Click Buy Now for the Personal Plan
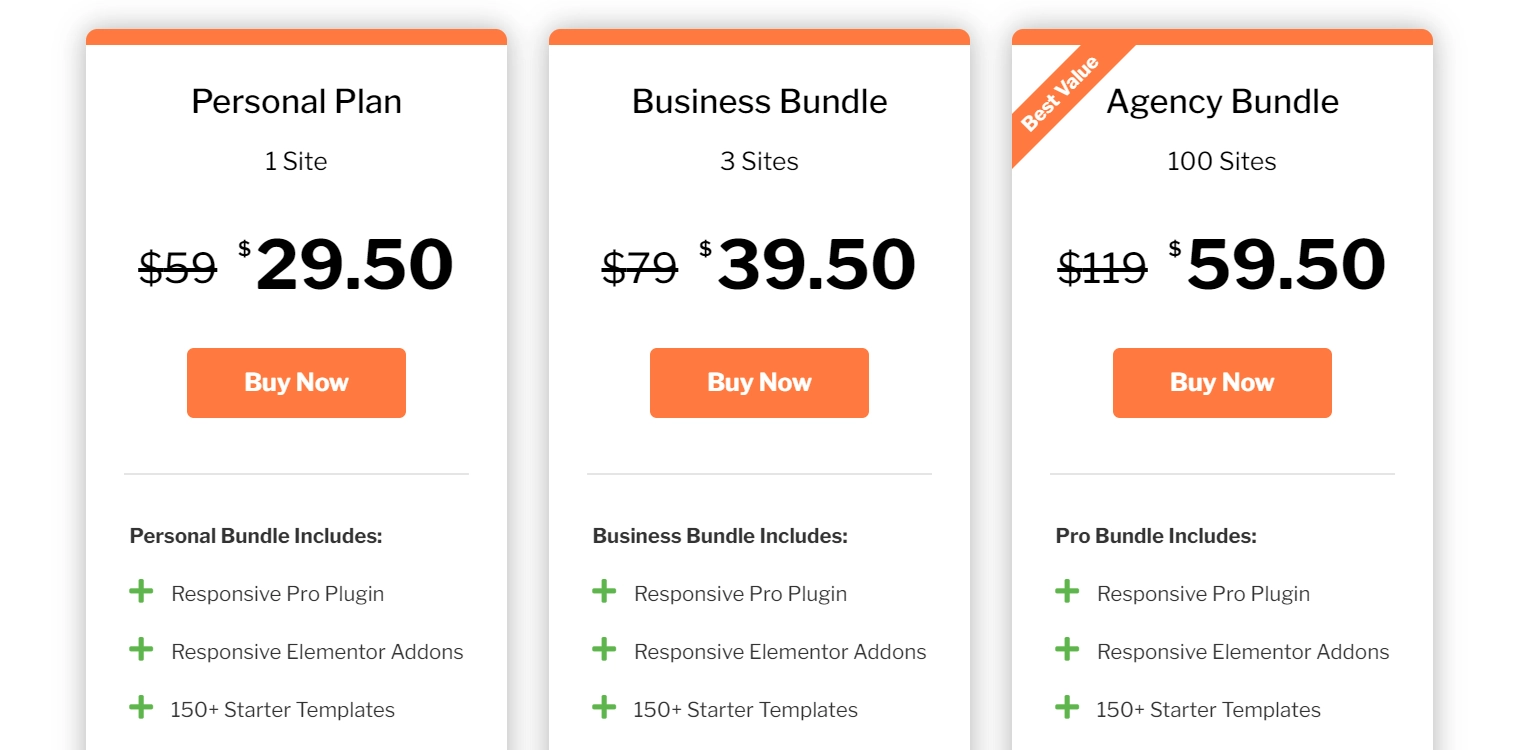This screenshot has width=1518, height=750. point(296,382)
